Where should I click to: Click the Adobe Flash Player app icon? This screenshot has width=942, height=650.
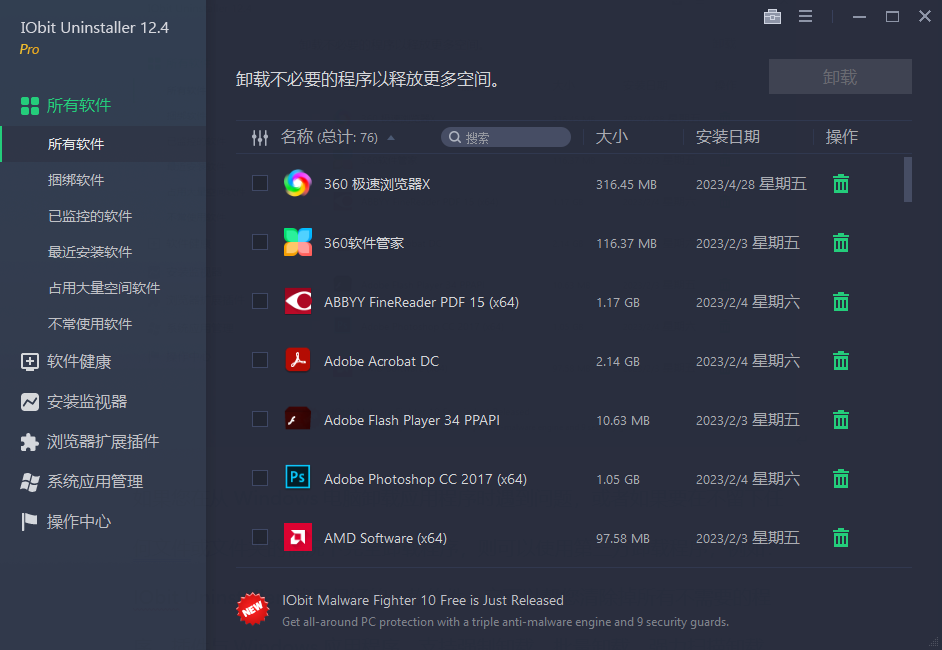[297, 419]
